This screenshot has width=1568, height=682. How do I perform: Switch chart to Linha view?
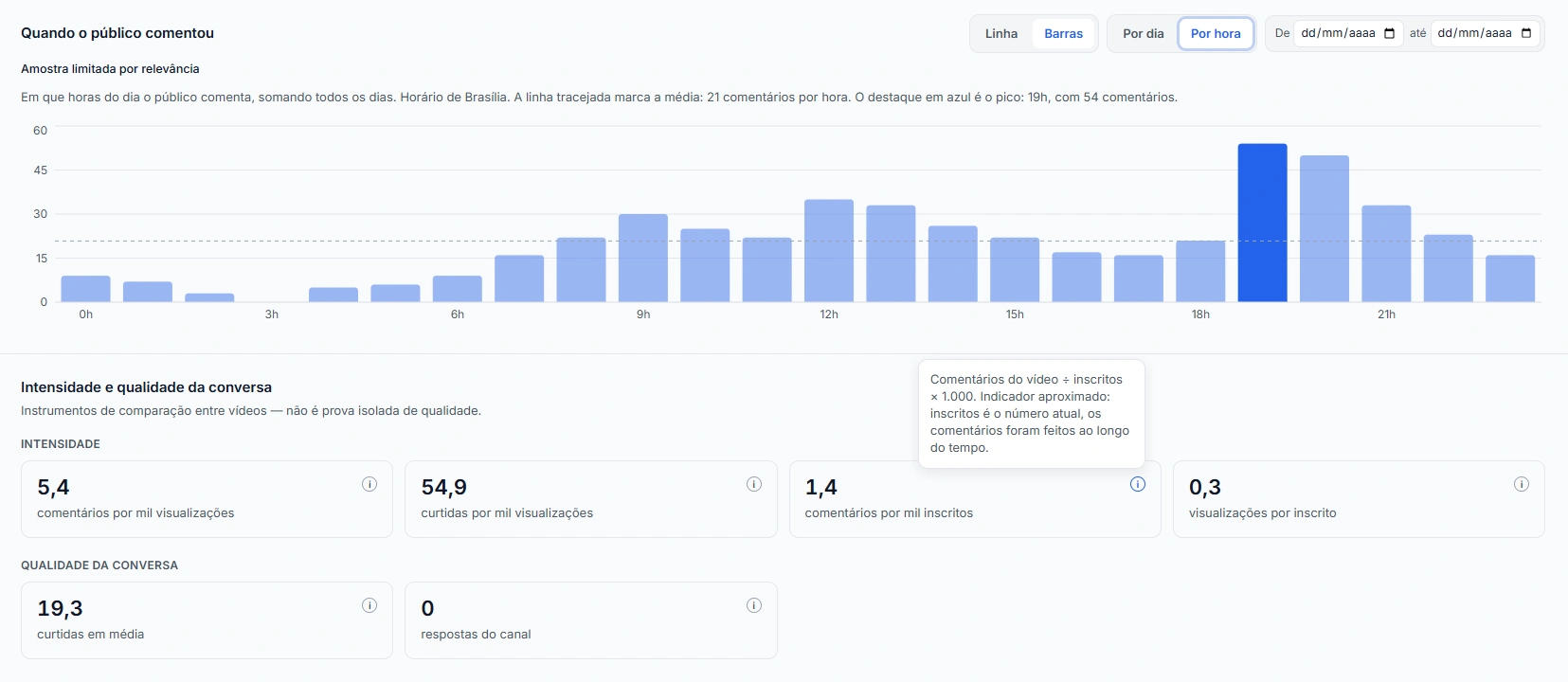pos(1001,33)
